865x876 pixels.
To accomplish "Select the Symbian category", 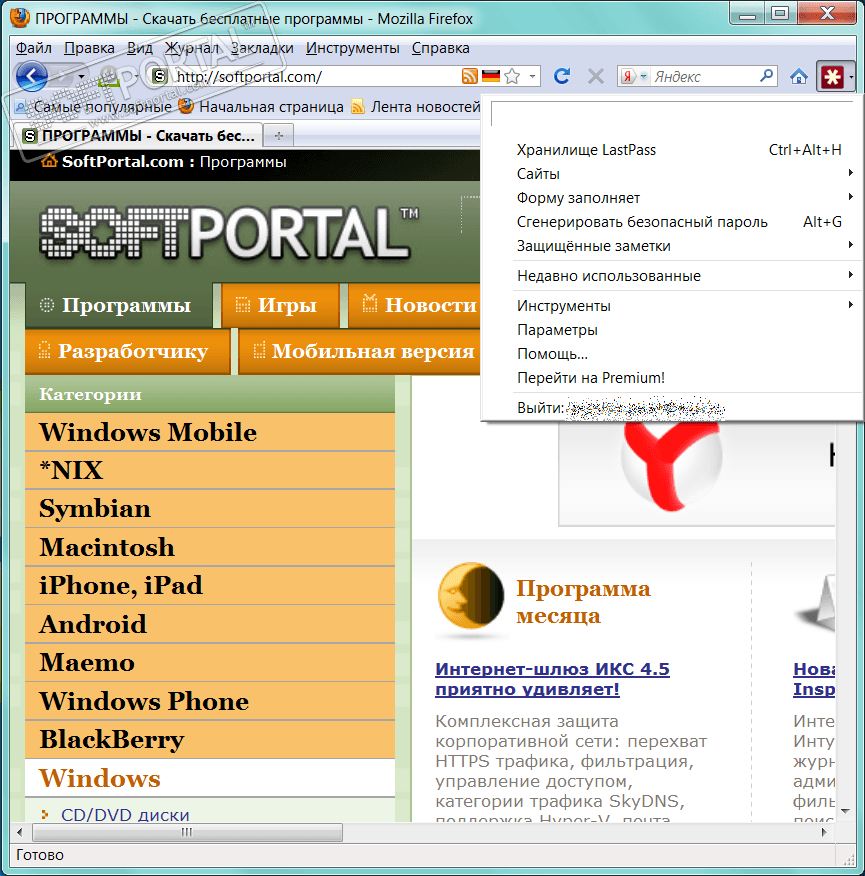I will 210,509.
